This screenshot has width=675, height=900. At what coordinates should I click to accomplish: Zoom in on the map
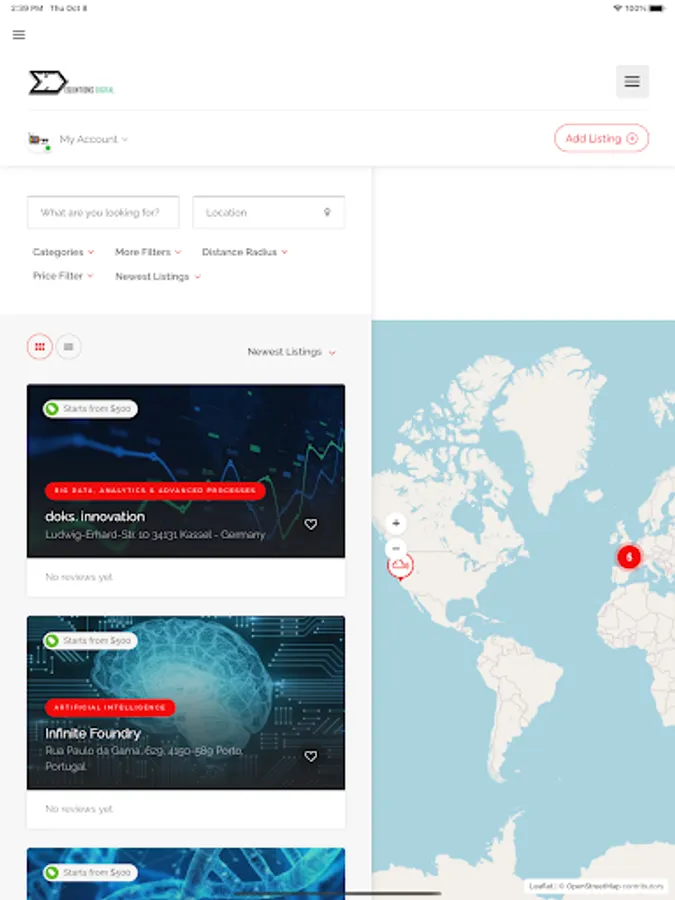[395, 523]
